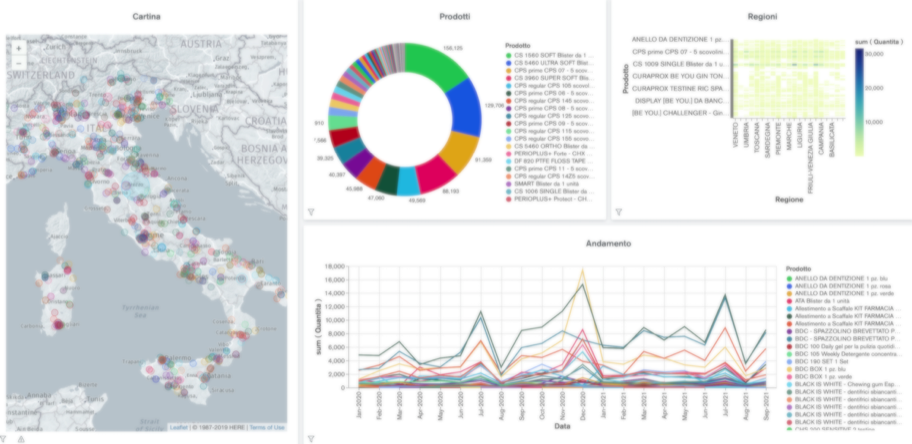The height and width of the screenshot is (444, 912).
Task: Select the CPS regular CPS 105 legend entry
Action: click(550, 85)
